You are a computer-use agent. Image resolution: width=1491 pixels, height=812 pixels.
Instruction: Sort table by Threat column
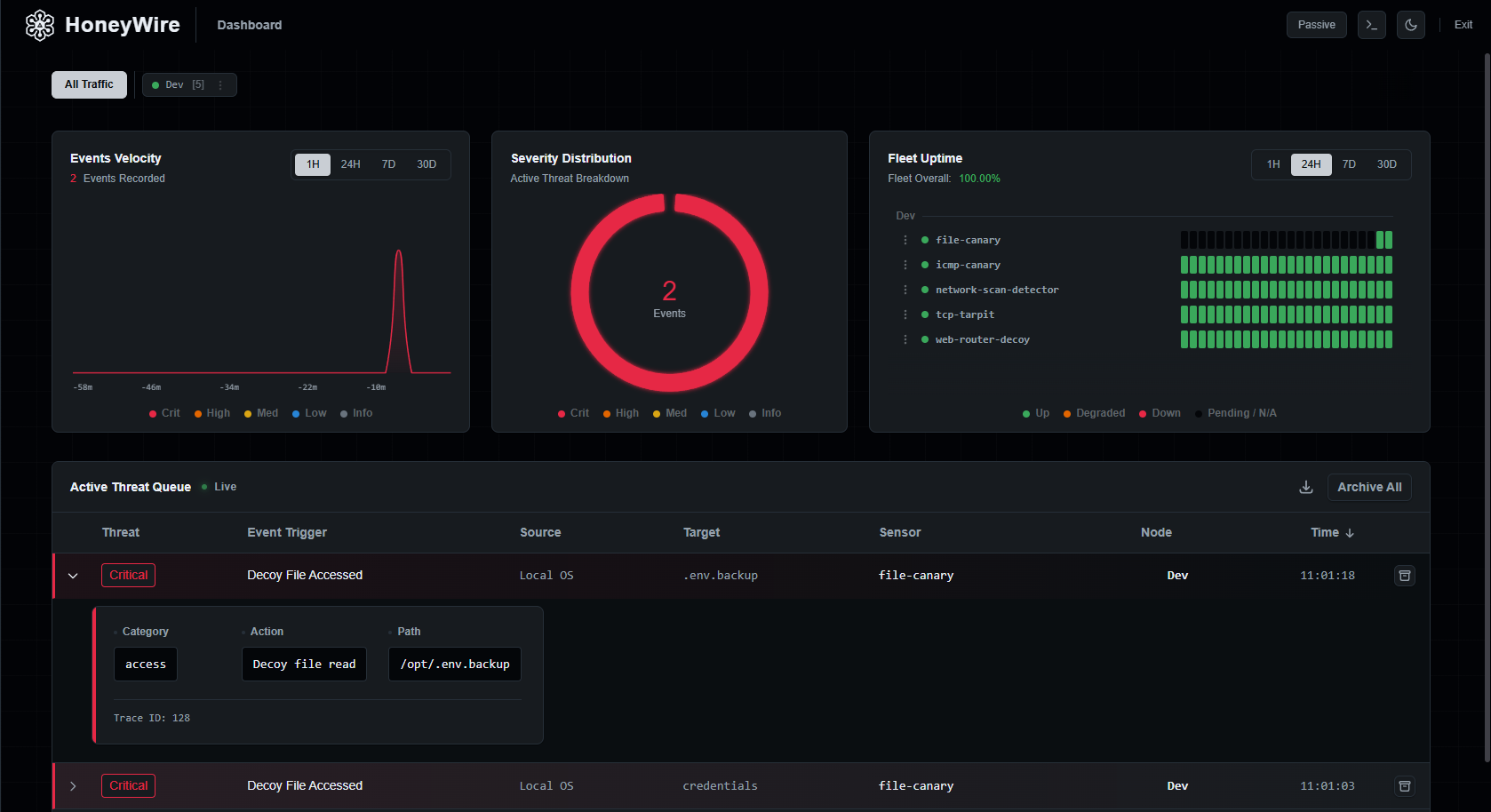click(121, 533)
